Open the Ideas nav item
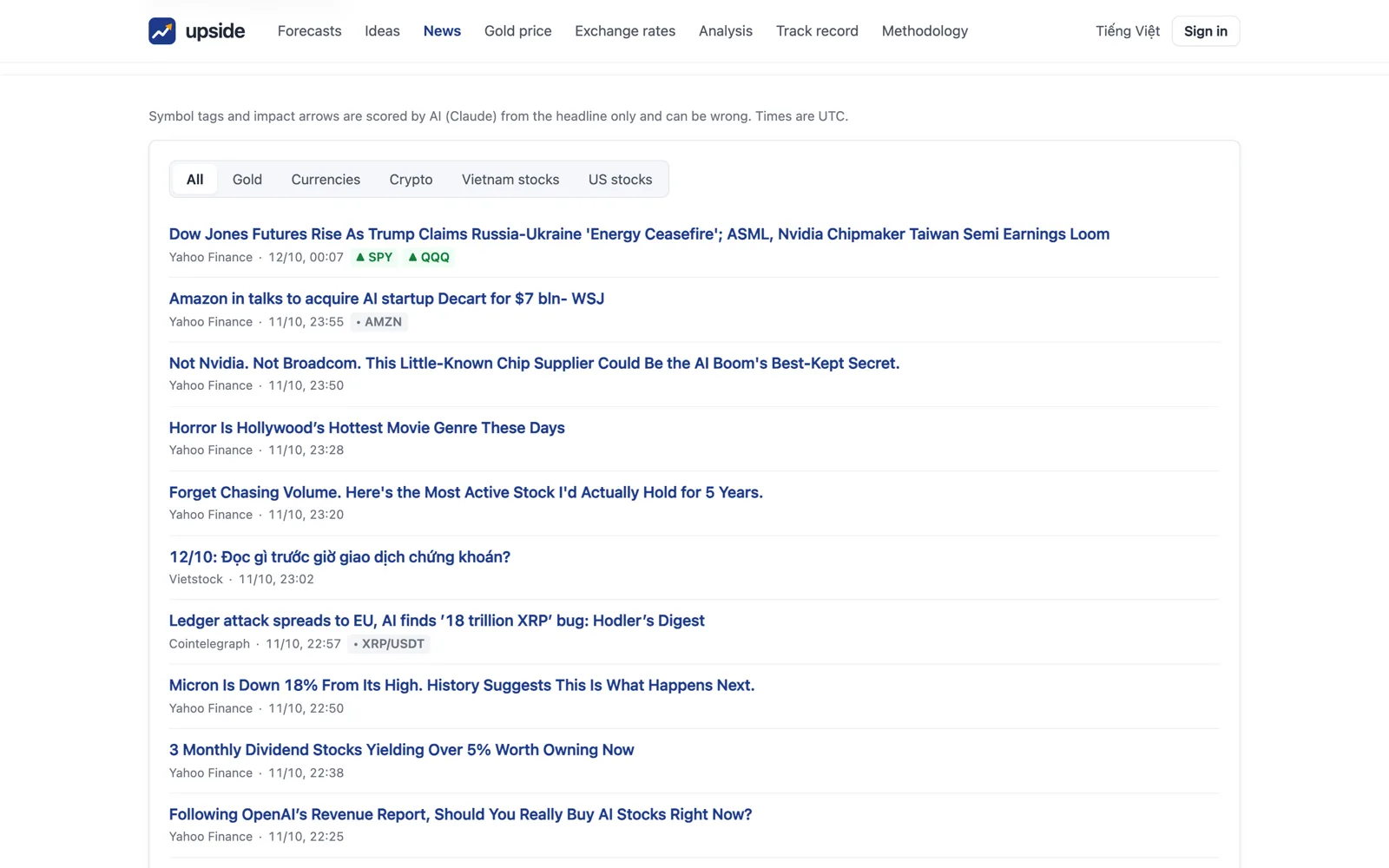Image resolution: width=1389 pixels, height=868 pixels. [x=382, y=31]
